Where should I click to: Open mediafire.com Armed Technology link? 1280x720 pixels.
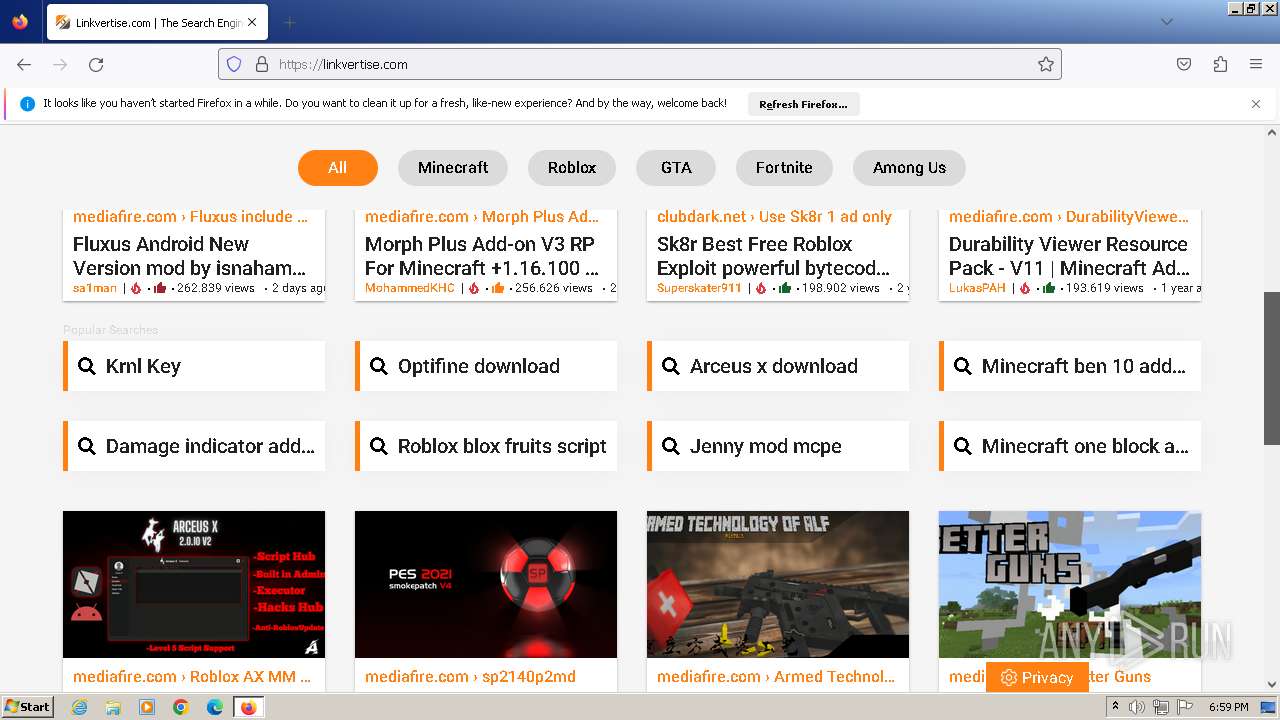click(776, 677)
